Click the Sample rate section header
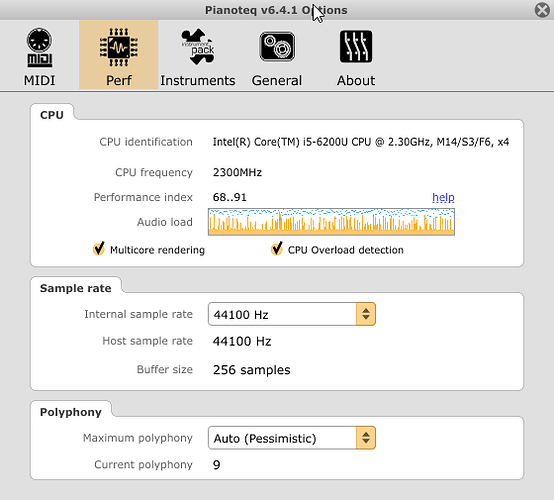This screenshot has width=554, height=500. point(76,288)
